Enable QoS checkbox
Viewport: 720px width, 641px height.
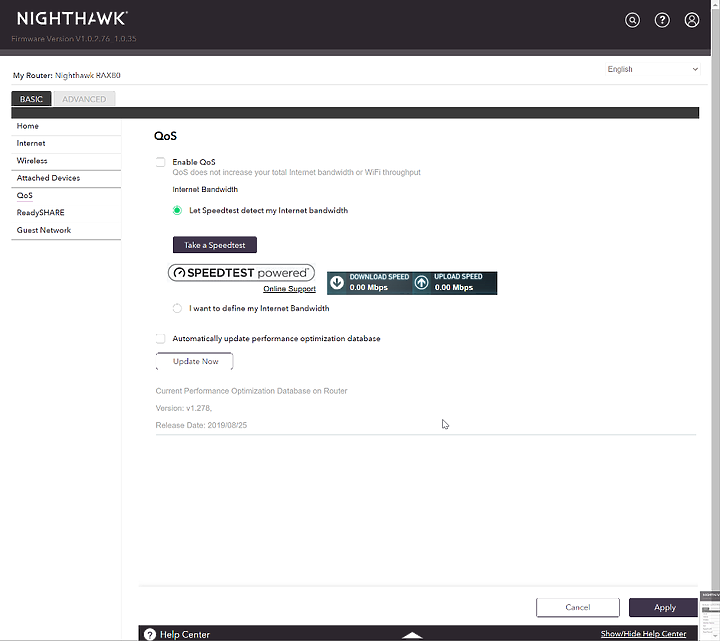click(x=160, y=162)
